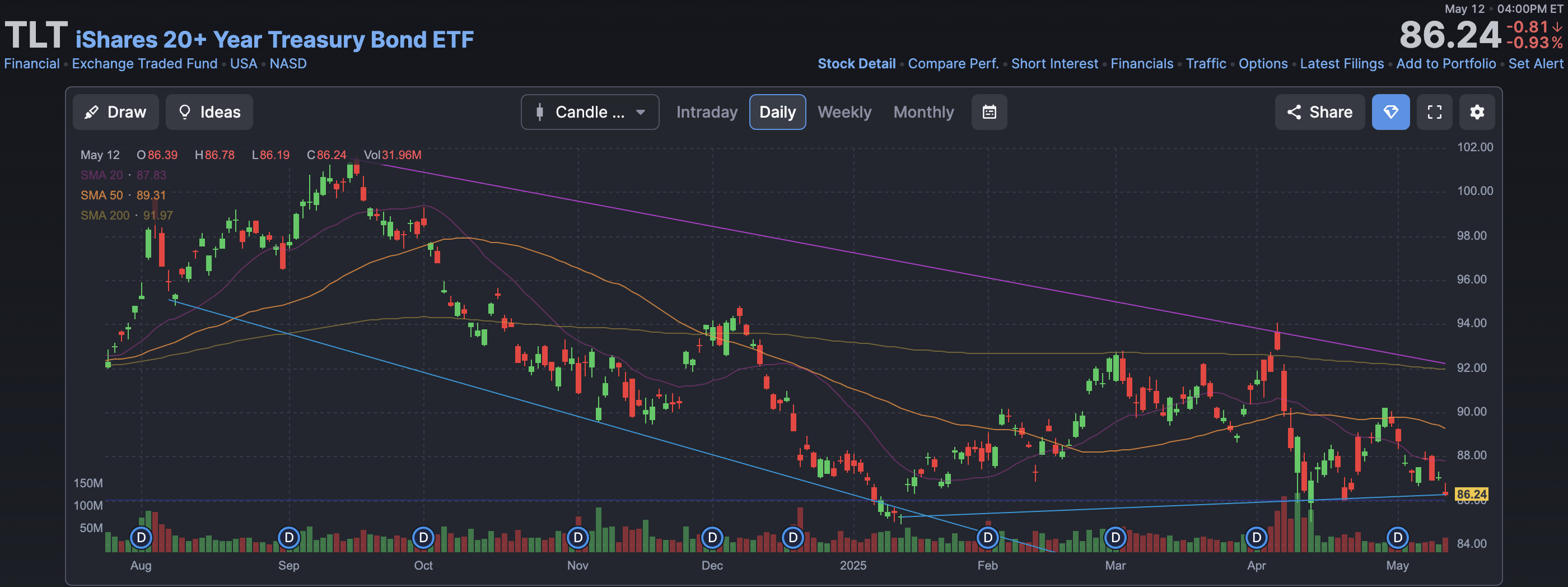Click the O 86.39 open price readout
The width and height of the screenshot is (1568, 587).
click(157, 155)
